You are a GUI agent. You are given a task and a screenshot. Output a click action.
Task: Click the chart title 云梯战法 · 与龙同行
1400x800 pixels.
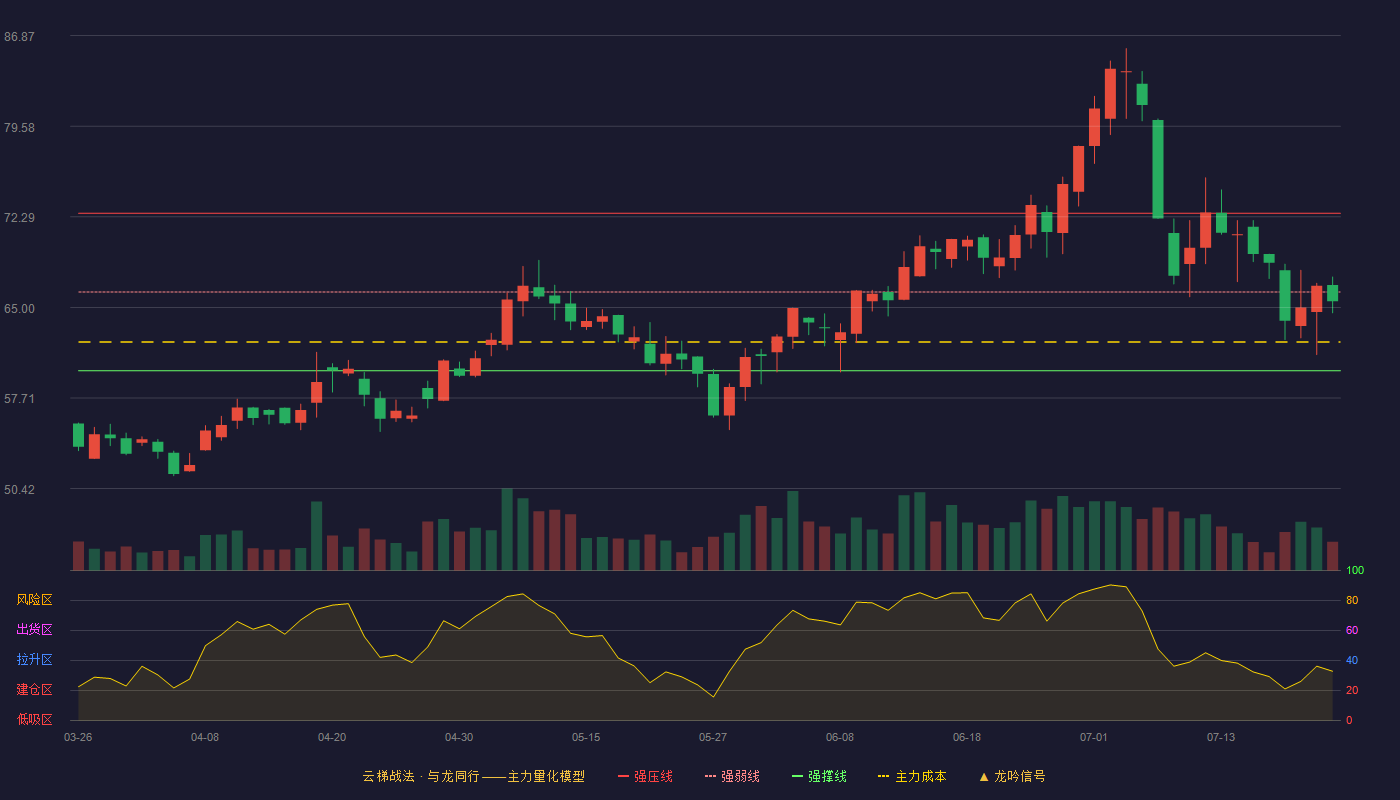[420, 776]
